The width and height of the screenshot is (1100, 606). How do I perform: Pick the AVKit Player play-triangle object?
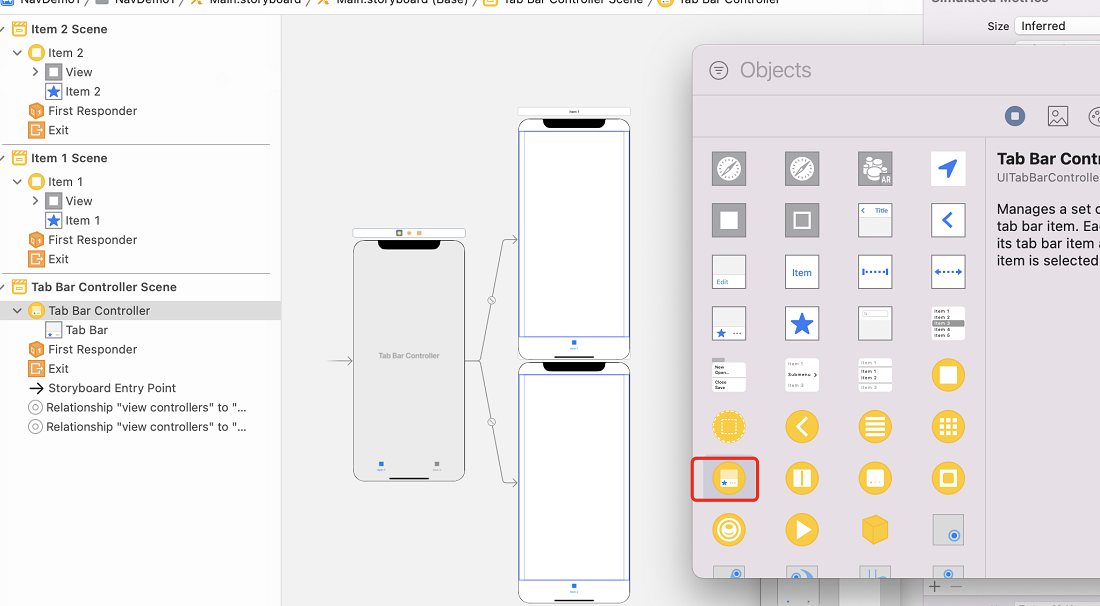pyautogui.click(x=802, y=530)
